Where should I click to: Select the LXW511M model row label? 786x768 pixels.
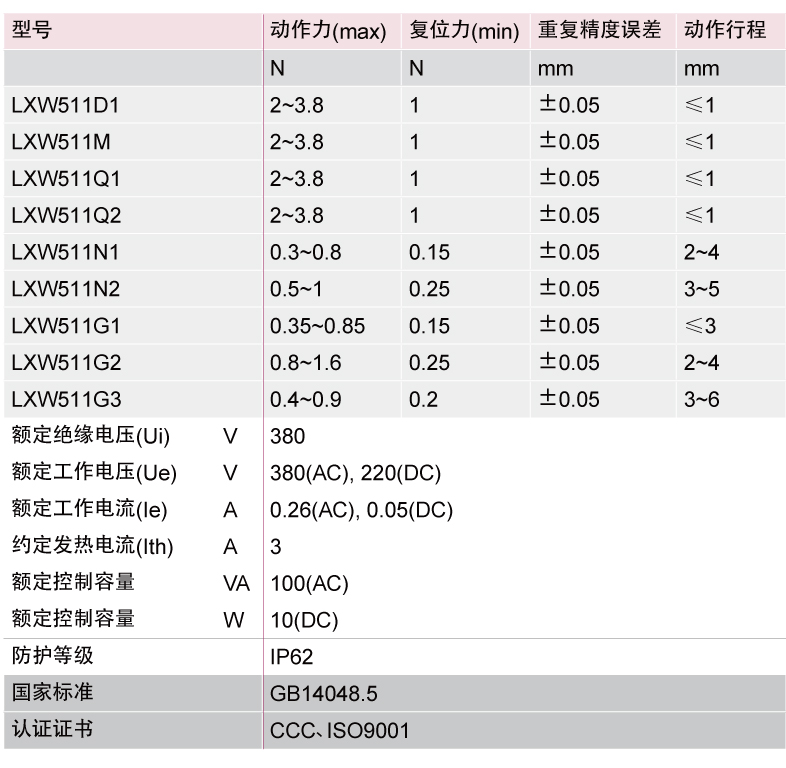point(60,142)
